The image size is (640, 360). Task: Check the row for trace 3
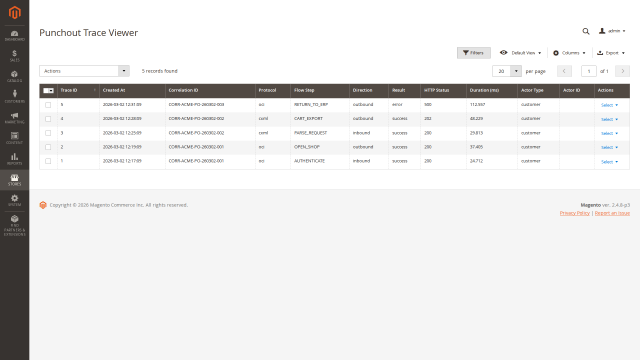coord(48,133)
